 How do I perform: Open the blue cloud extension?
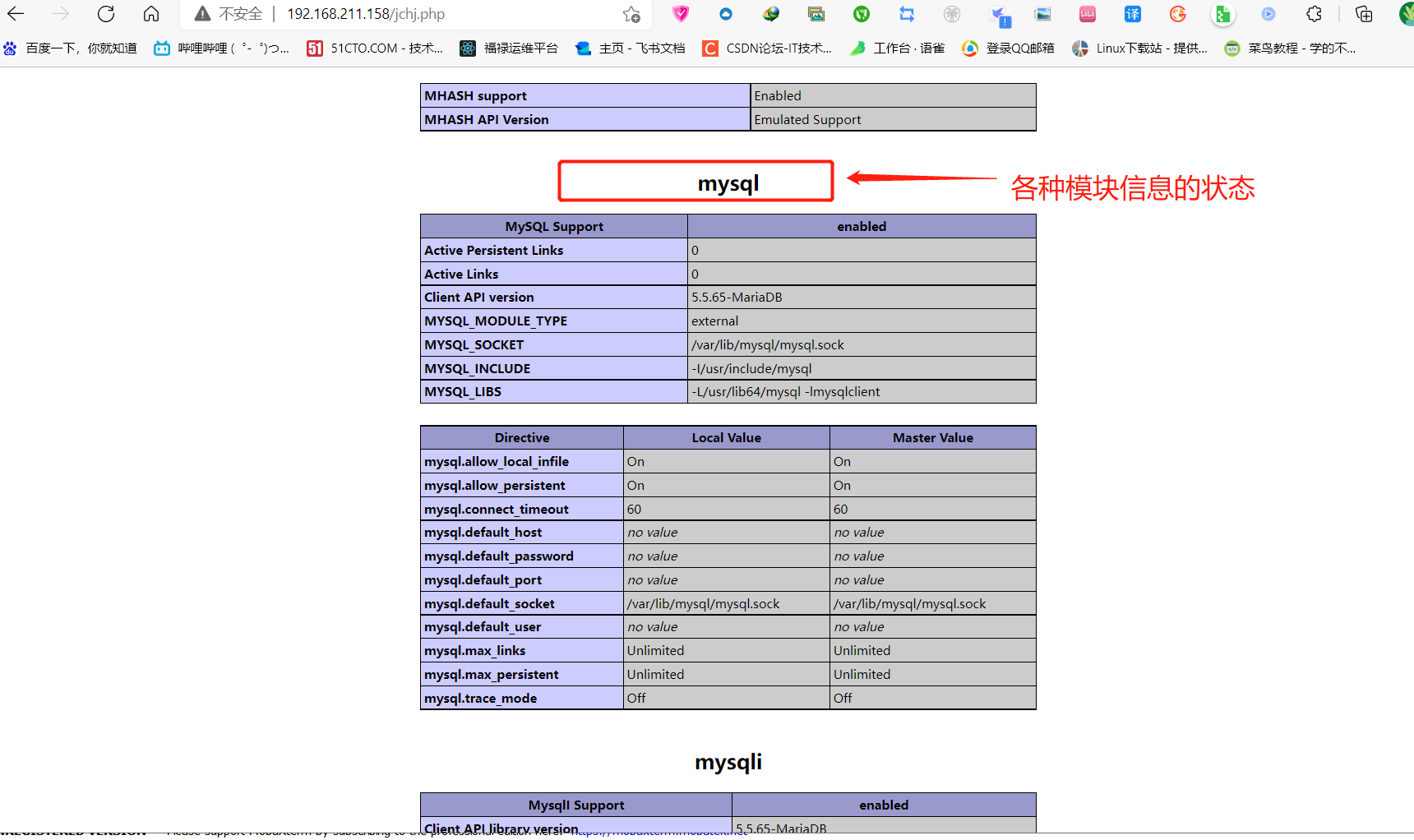[x=726, y=14]
